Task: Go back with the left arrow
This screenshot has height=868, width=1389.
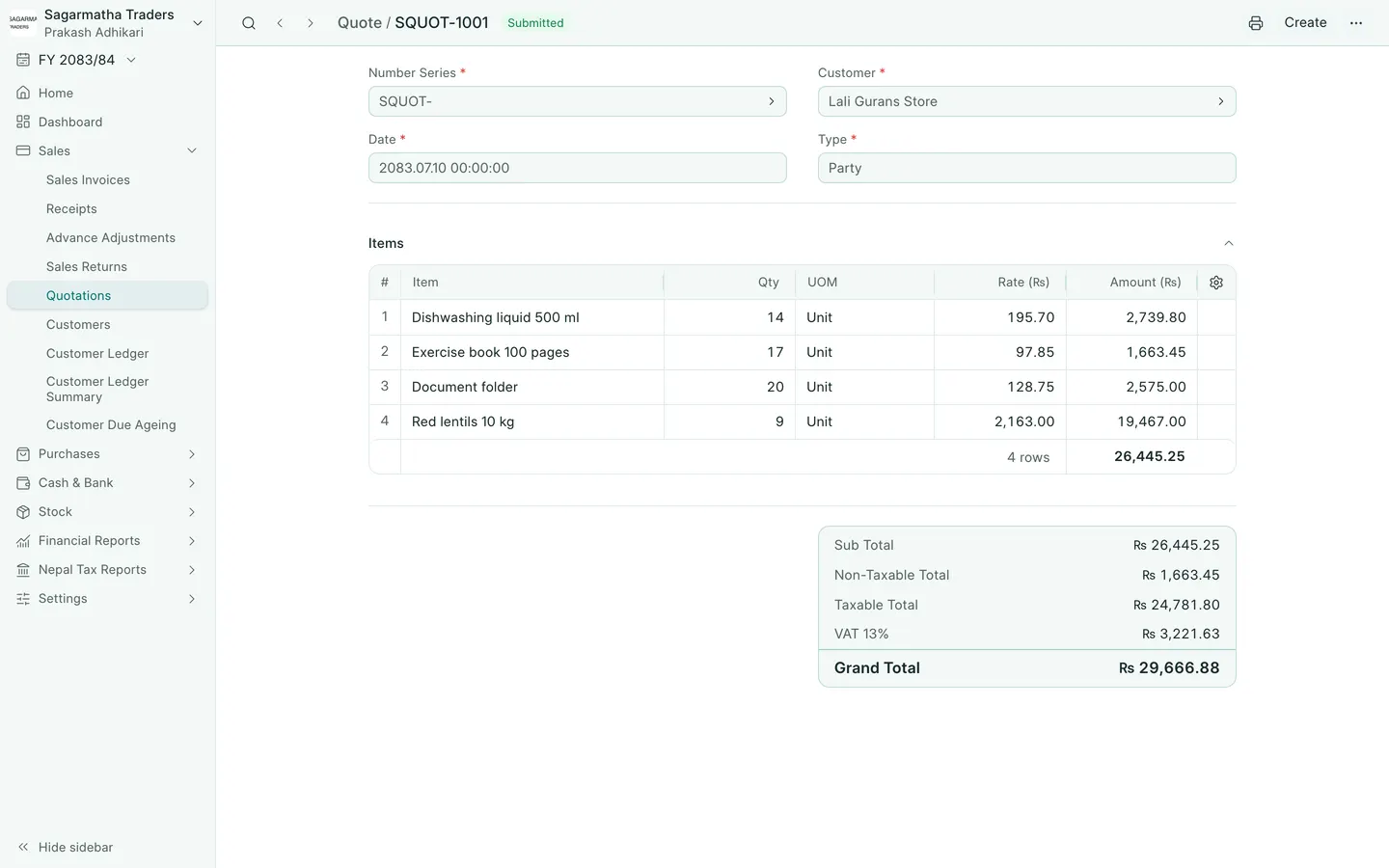Action: (x=280, y=23)
